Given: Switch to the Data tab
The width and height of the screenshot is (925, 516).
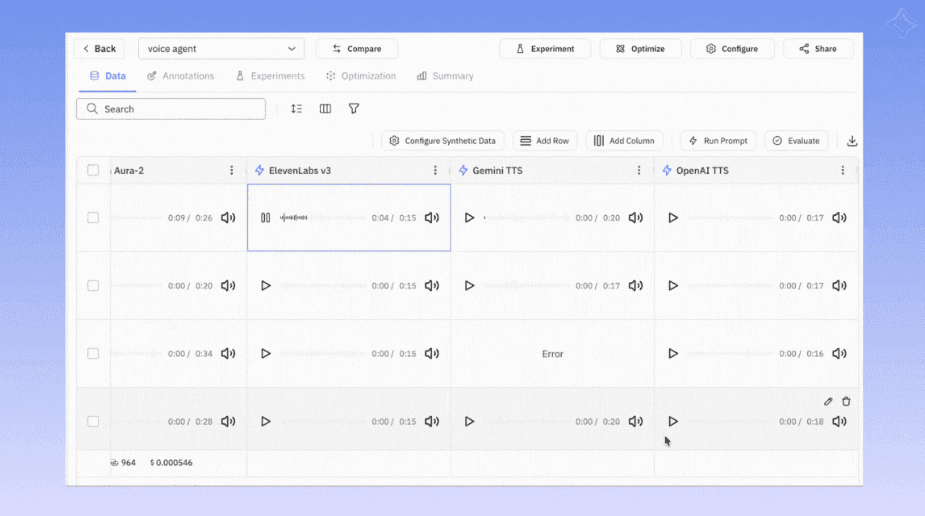Looking at the screenshot, I should (107, 76).
